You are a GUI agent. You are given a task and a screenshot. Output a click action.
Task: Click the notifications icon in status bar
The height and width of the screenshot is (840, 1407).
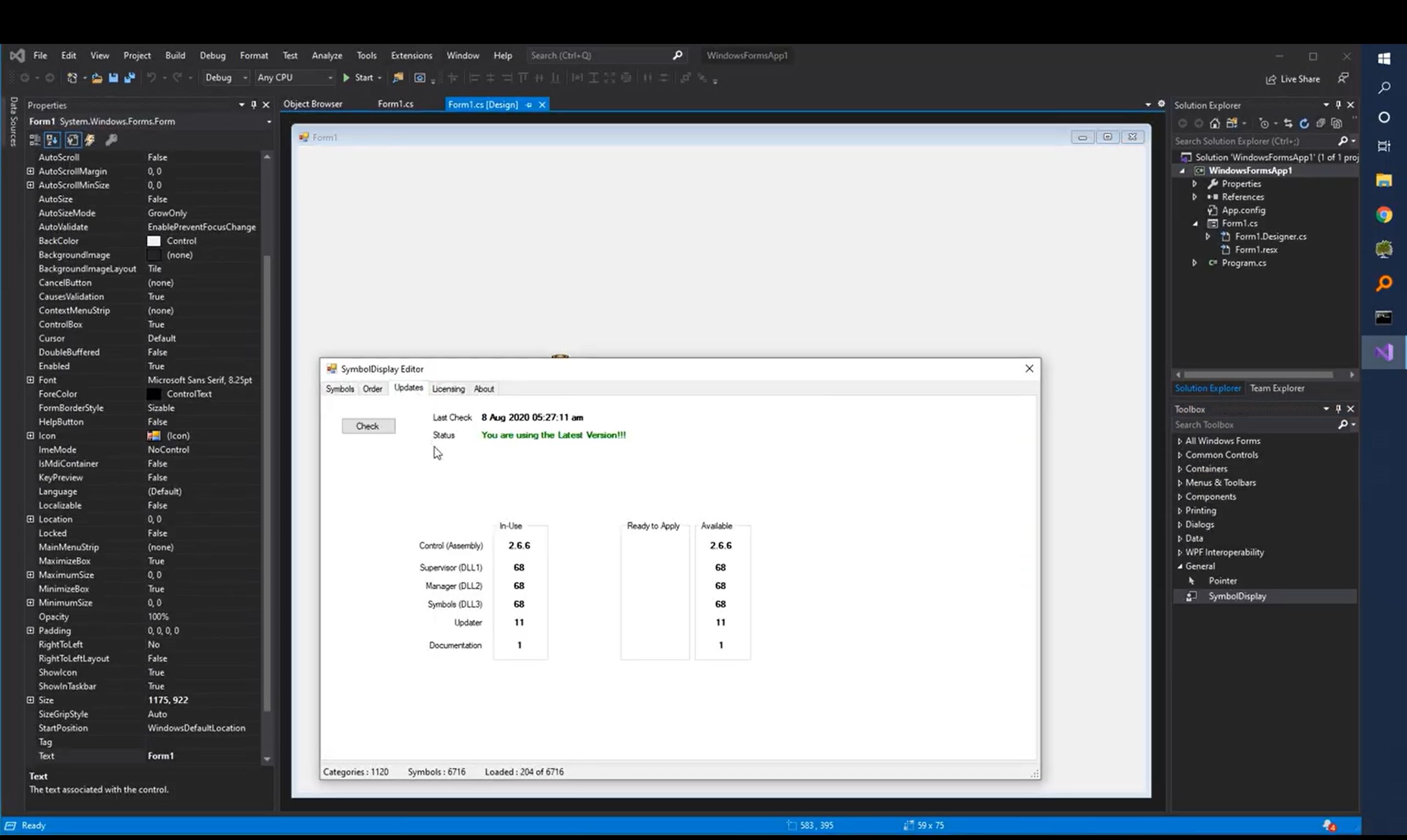click(x=1329, y=825)
